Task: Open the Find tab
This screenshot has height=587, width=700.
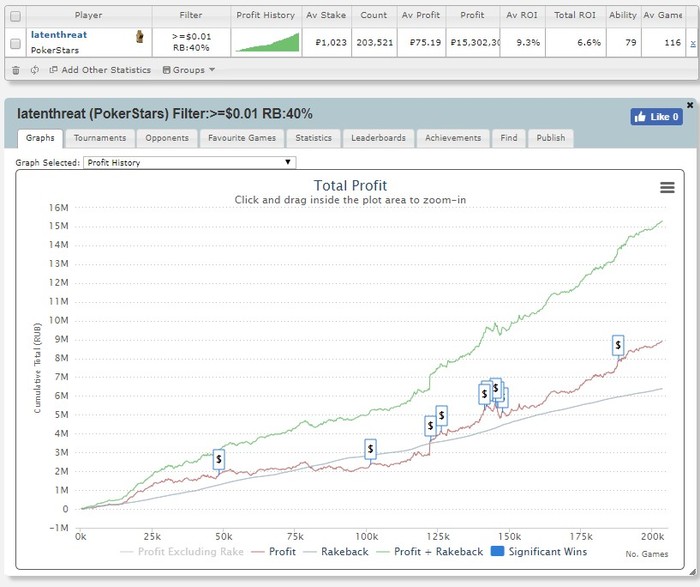Action: point(509,138)
